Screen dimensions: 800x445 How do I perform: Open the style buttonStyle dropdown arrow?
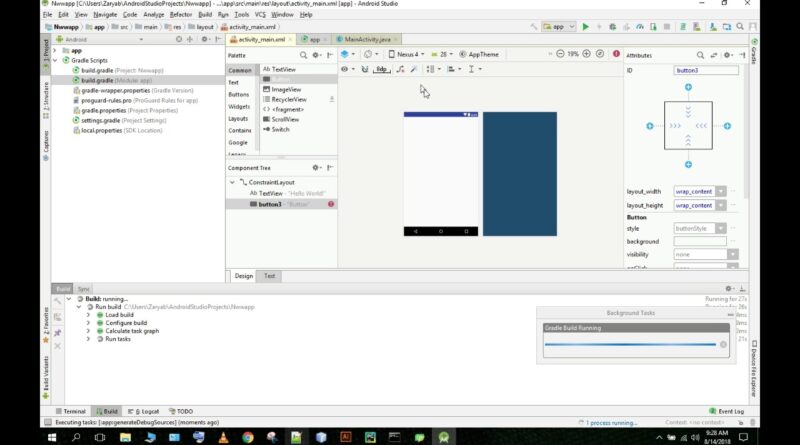[x=720, y=229]
